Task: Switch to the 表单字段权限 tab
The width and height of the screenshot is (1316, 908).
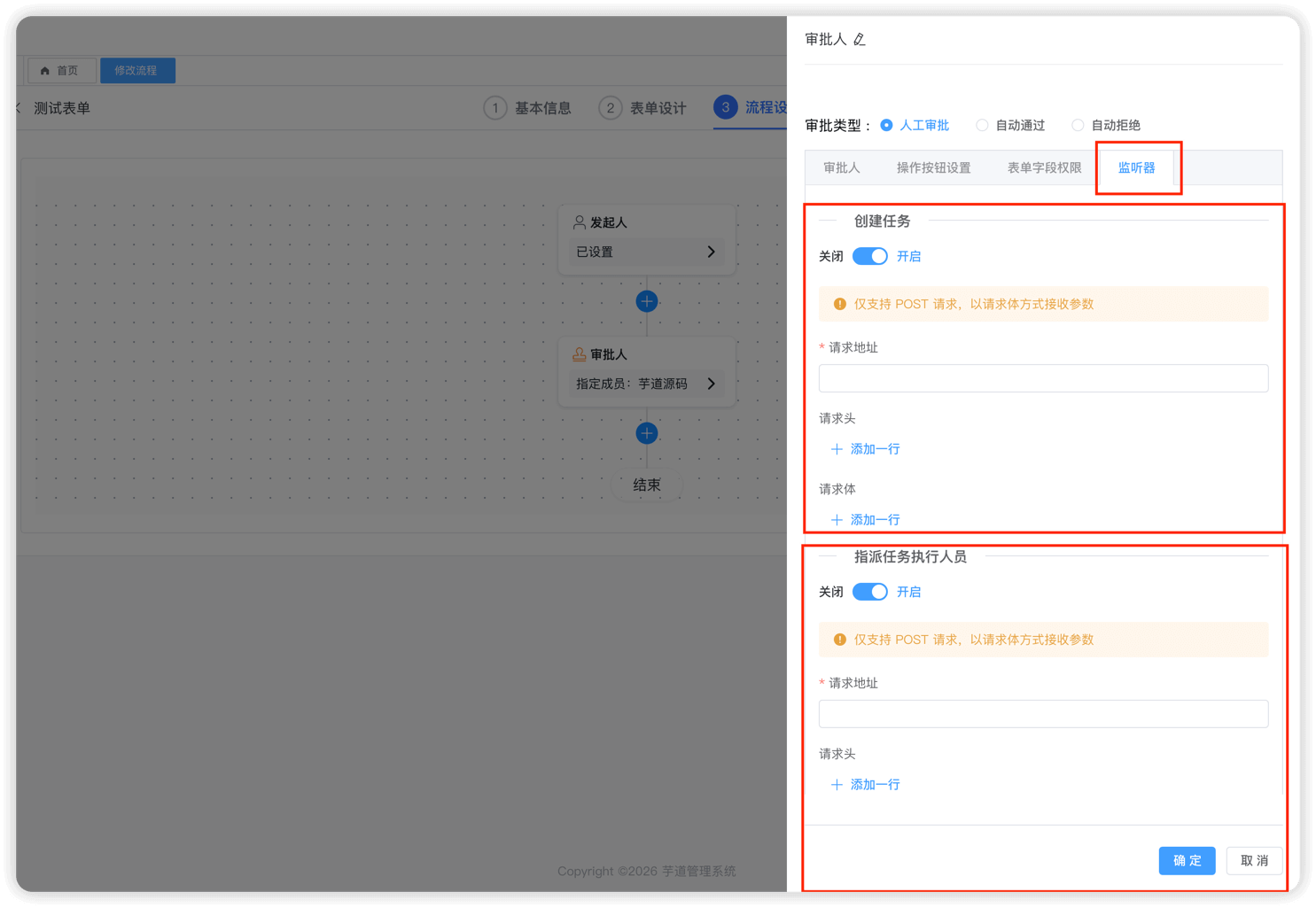Action: pyautogui.click(x=1044, y=167)
